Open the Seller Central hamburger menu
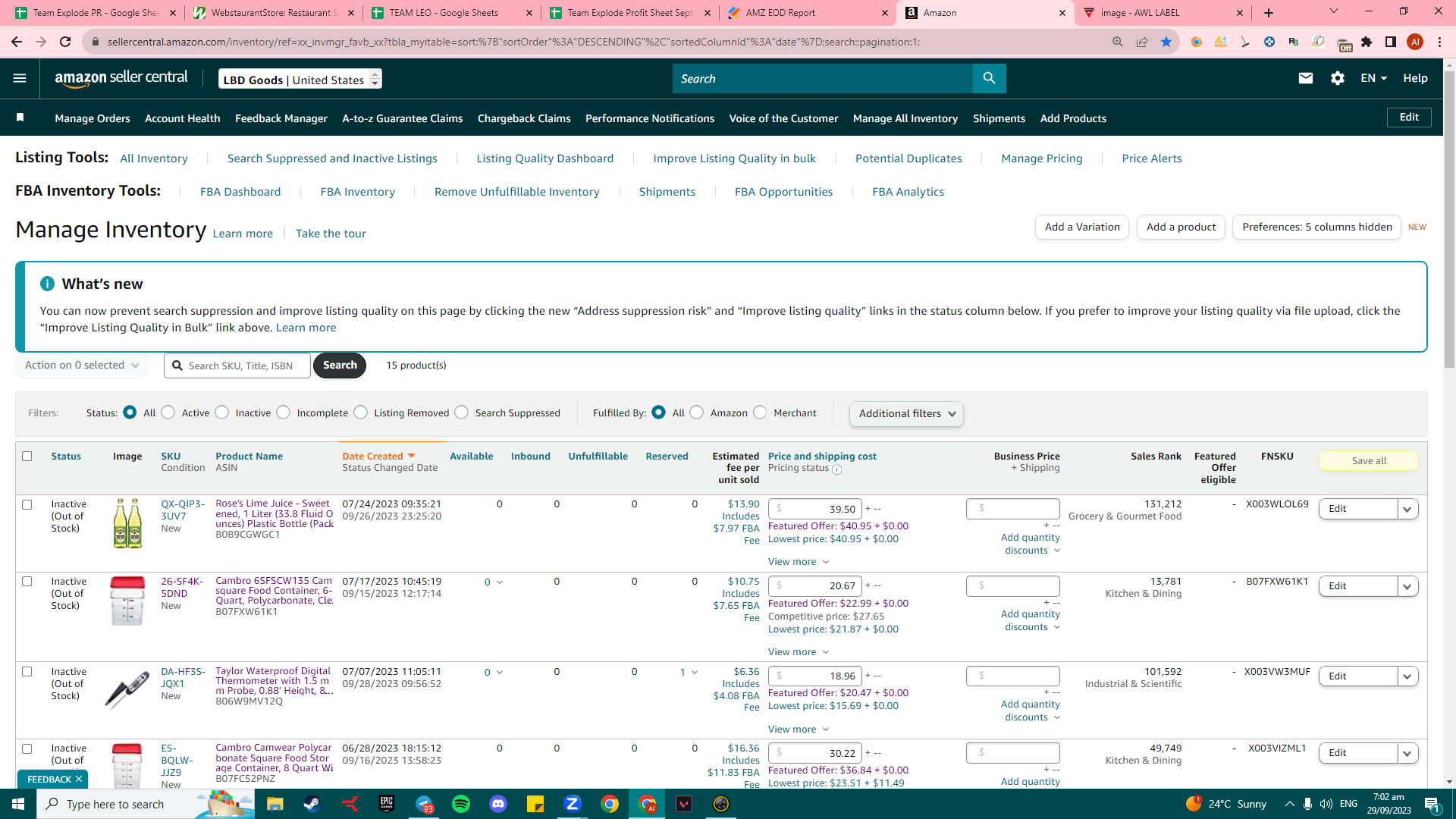Image resolution: width=1456 pixels, height=819 pixels. pos(20,78)
